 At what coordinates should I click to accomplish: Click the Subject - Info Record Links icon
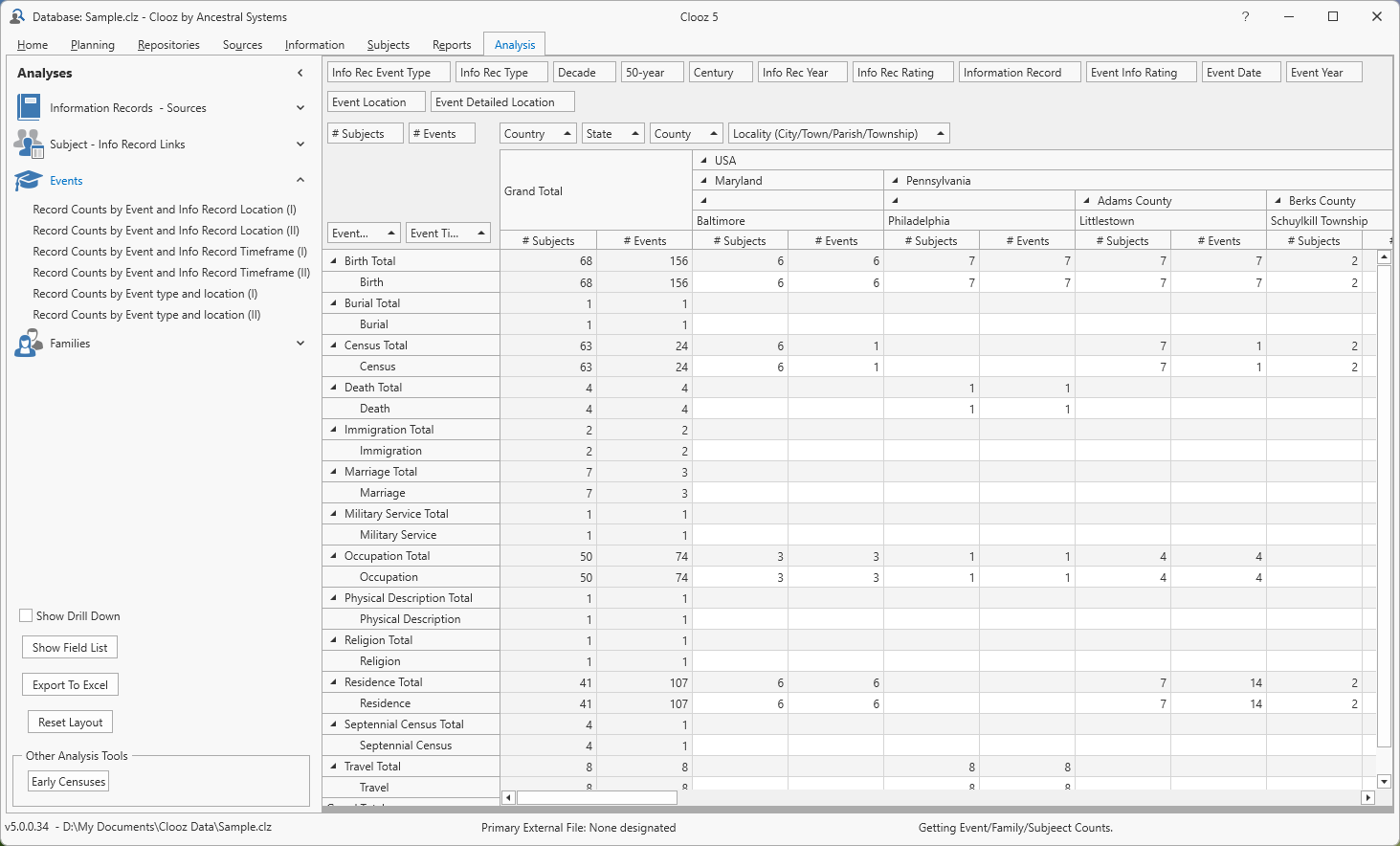pos(29,144)
